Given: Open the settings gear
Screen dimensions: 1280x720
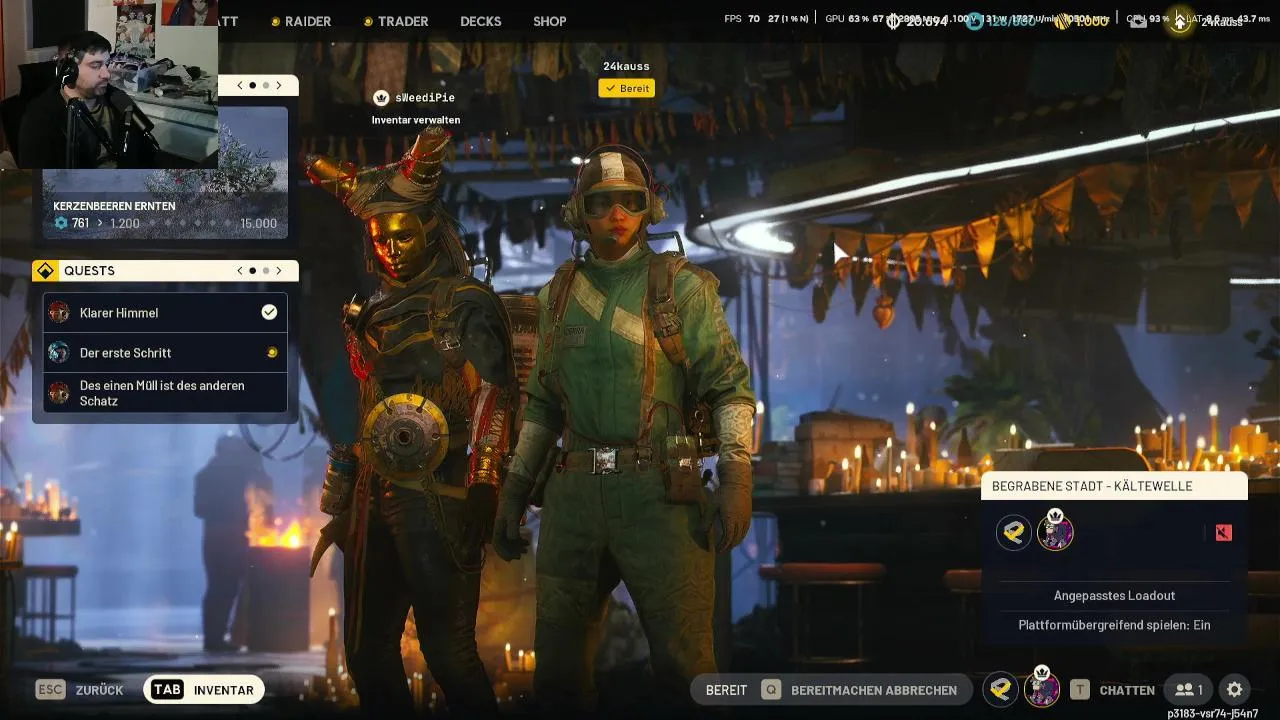Looking at the screenshot, I should (1235, 690).
